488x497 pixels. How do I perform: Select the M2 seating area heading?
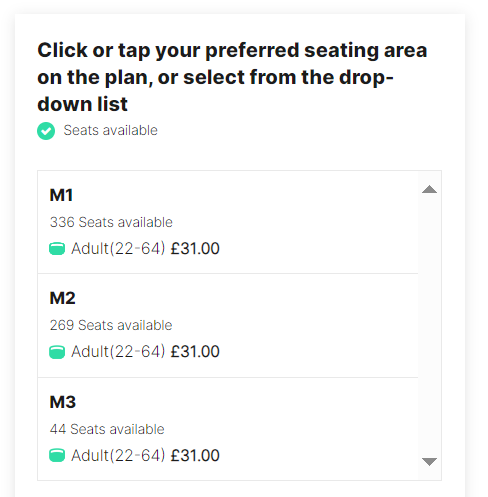click(63, 298)
